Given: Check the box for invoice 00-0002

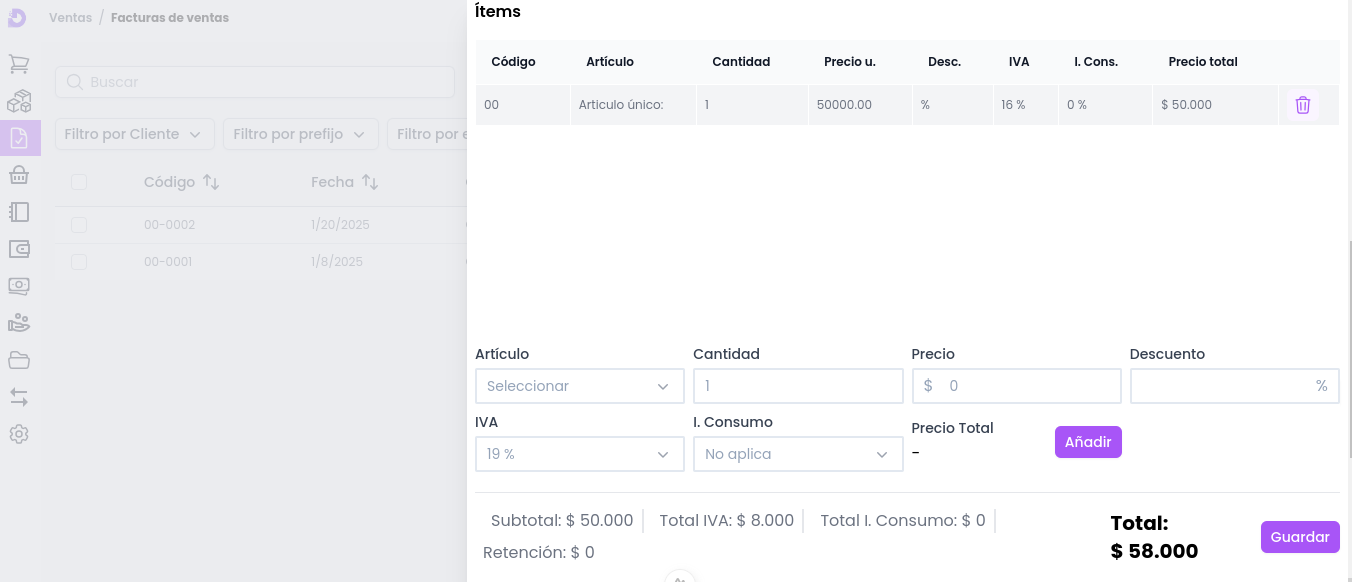Looking at the screenshot, I should 79,225.
